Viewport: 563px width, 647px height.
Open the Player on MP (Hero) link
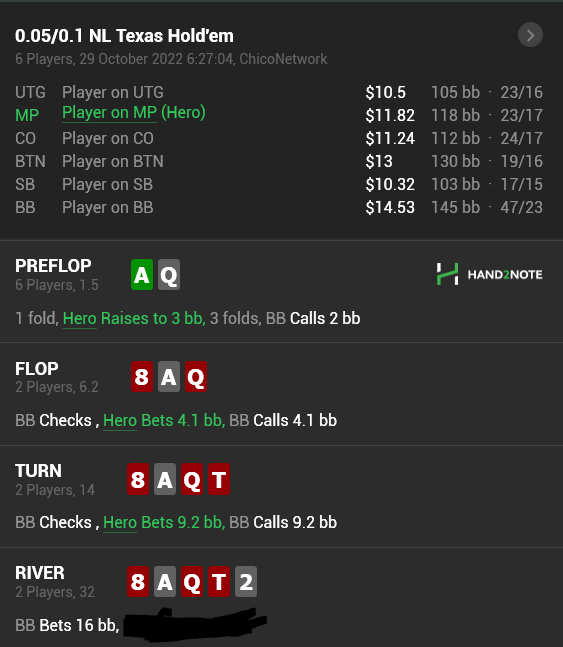(x=134, y=113)
